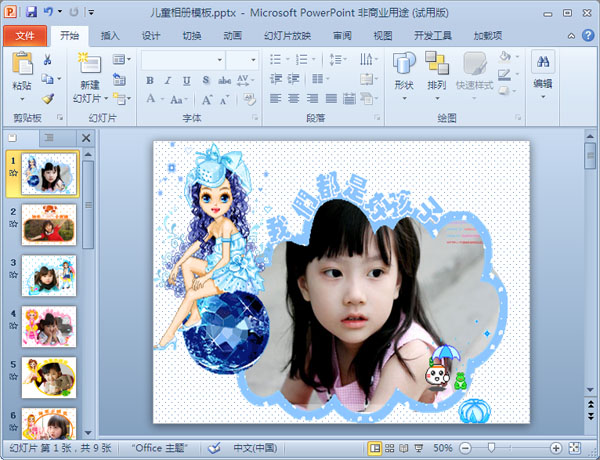This screenshot has height=460, width=600.
Task: Click the Cut scissors icon
Action: click(x=47, y=59)
